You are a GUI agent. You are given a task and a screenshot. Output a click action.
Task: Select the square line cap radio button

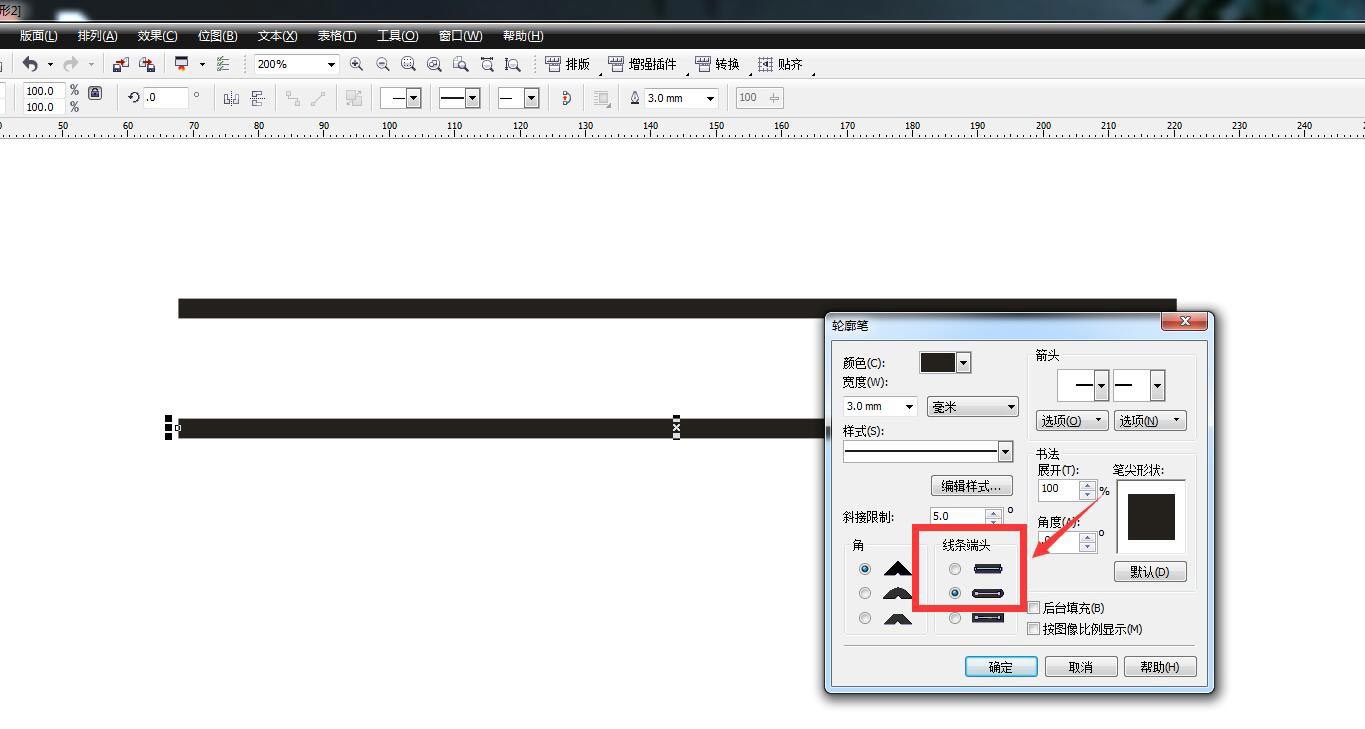tap(955, 618)
